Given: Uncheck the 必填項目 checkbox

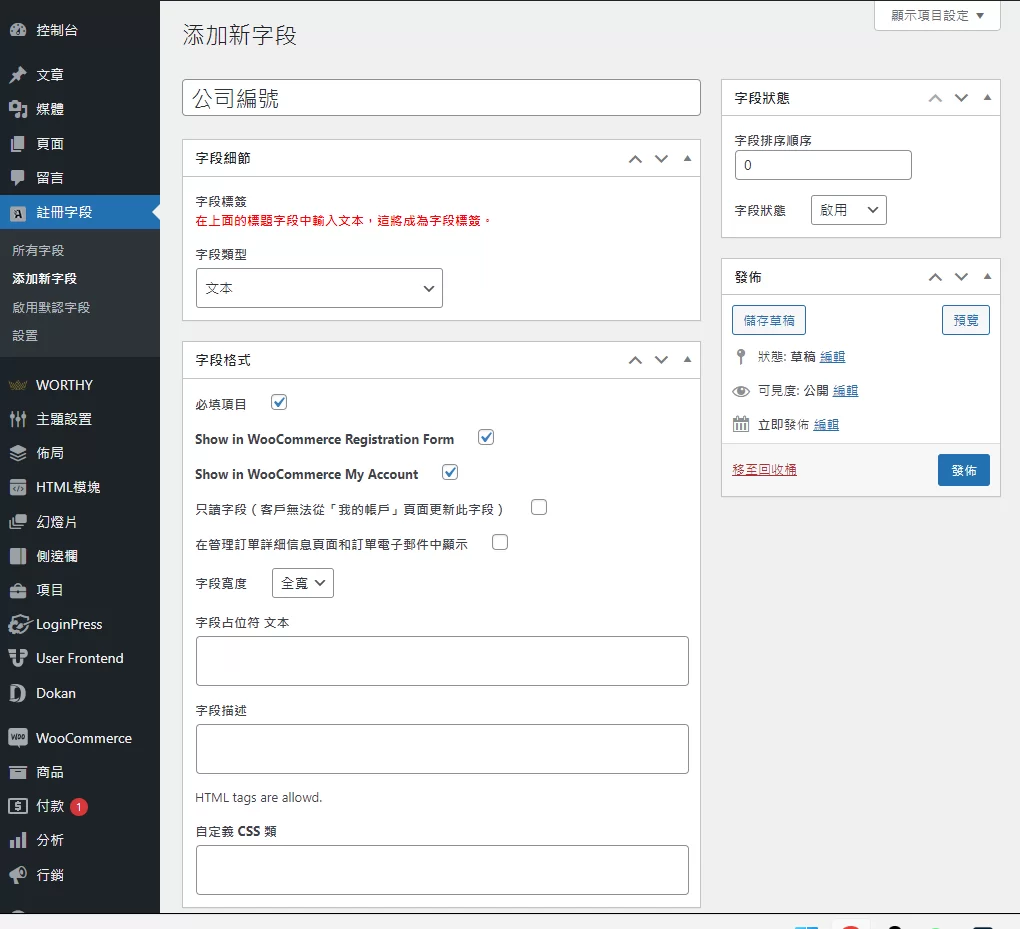Looking at the screenshot, I should pyautogui.click(x=279, y=402).
